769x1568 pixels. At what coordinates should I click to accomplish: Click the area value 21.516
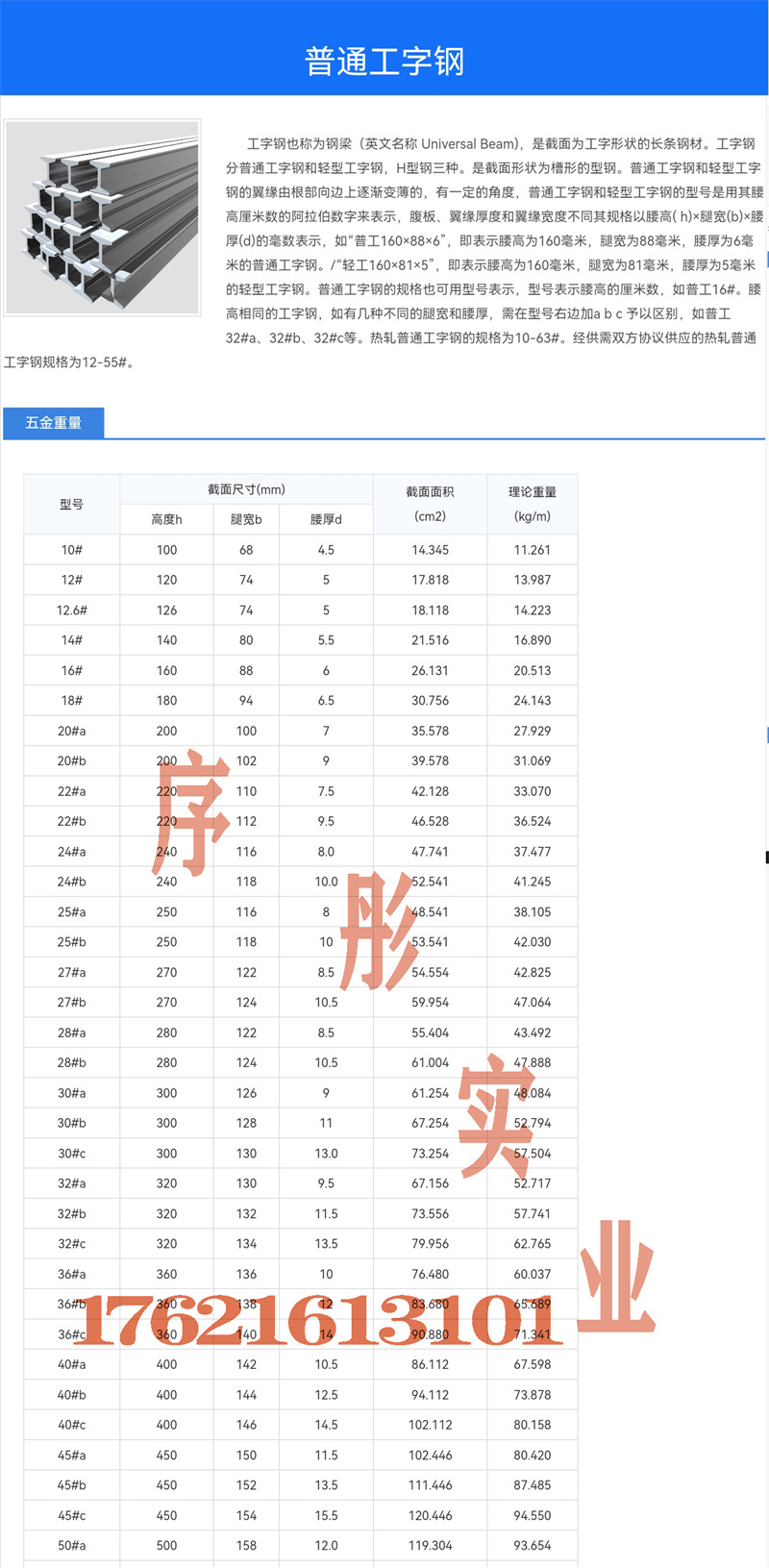pos(430,640)
